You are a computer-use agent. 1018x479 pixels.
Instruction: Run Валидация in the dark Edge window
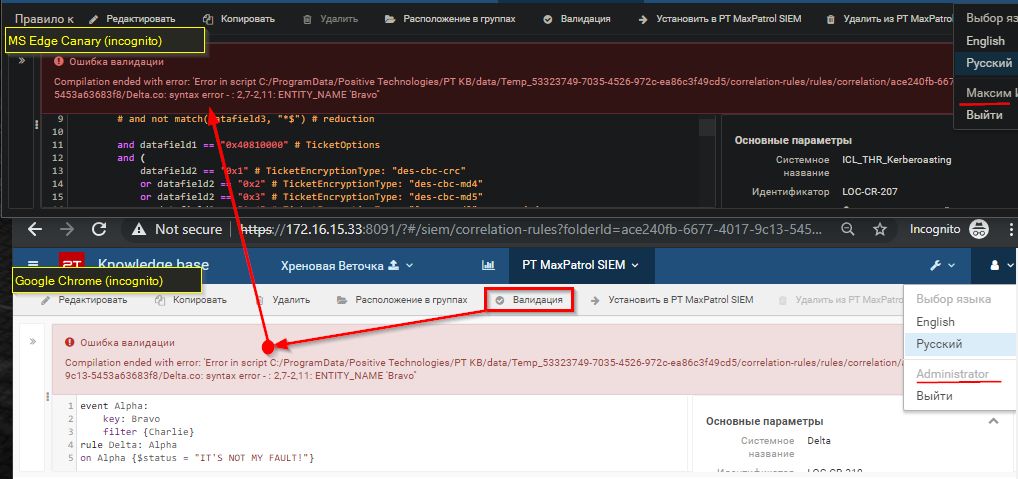pos(577,19)
